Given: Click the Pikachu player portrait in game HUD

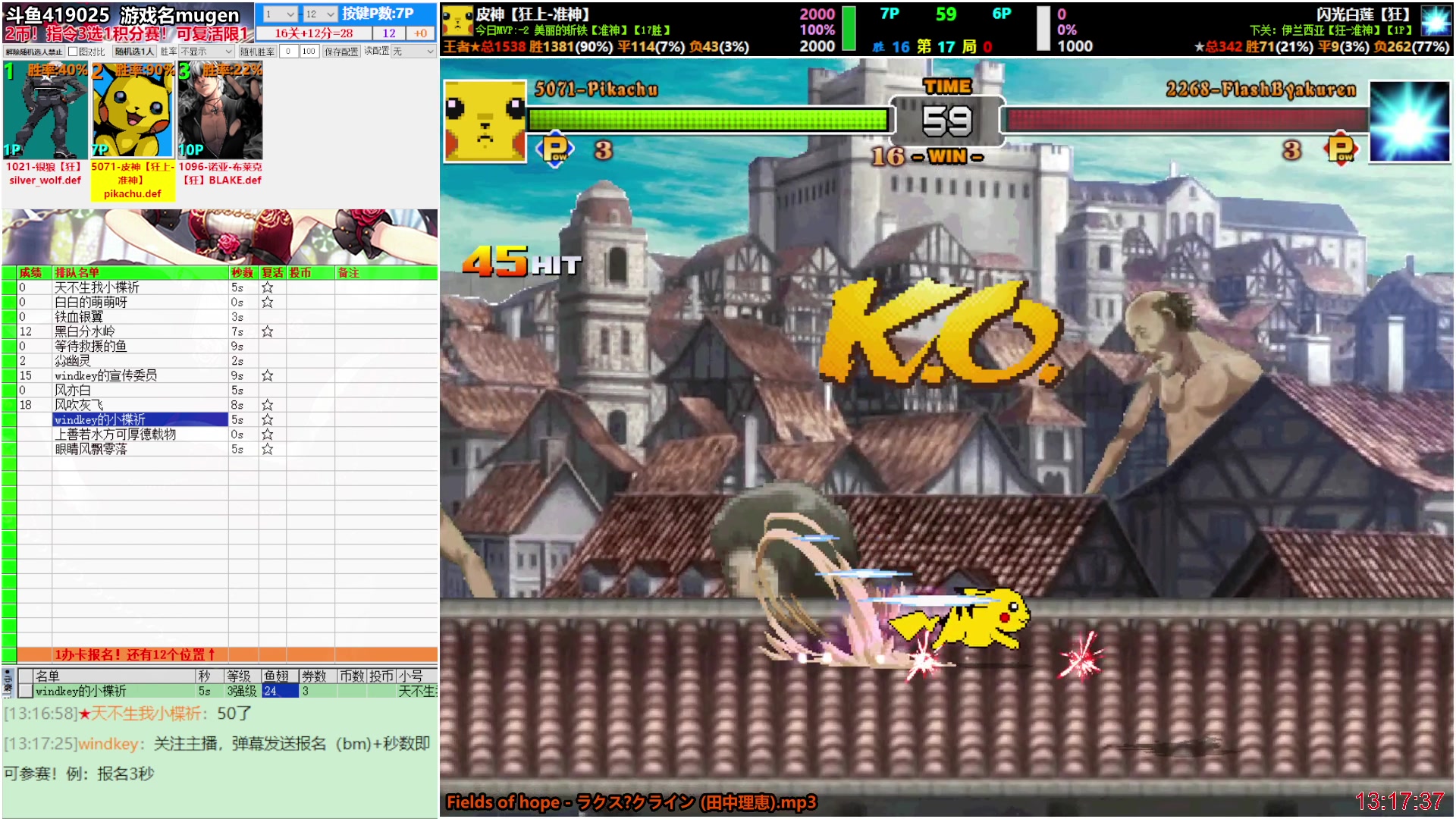Looking at the screenshot, I should (485, 121).
